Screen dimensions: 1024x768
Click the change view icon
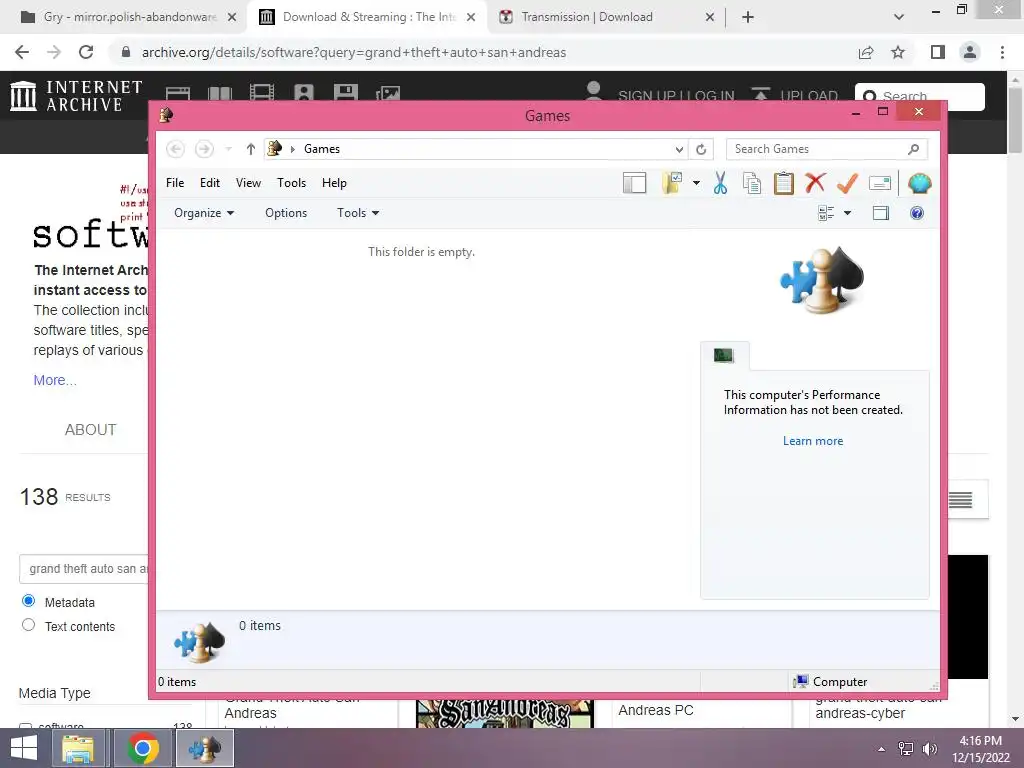[826, 213]
